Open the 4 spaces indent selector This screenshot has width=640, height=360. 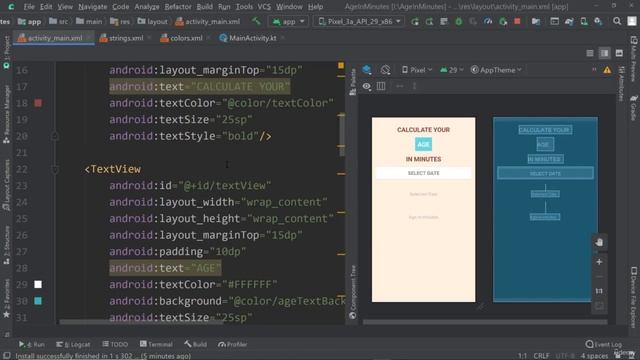(594, 356)
